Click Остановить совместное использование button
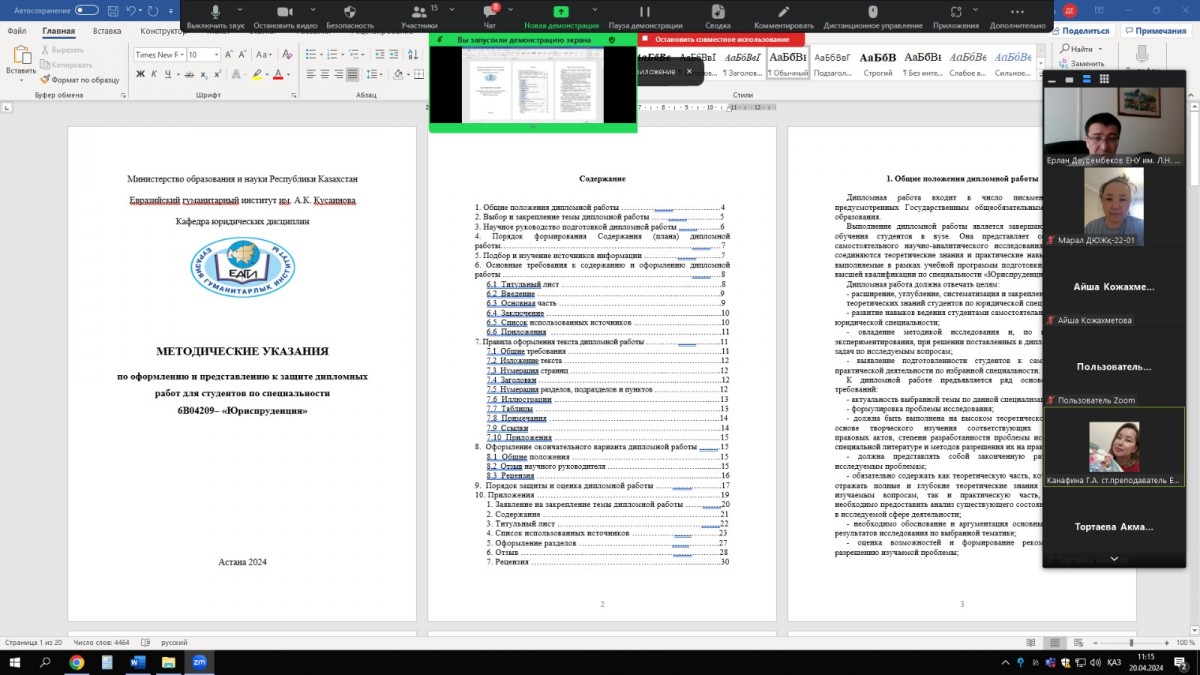 [720, 39]
